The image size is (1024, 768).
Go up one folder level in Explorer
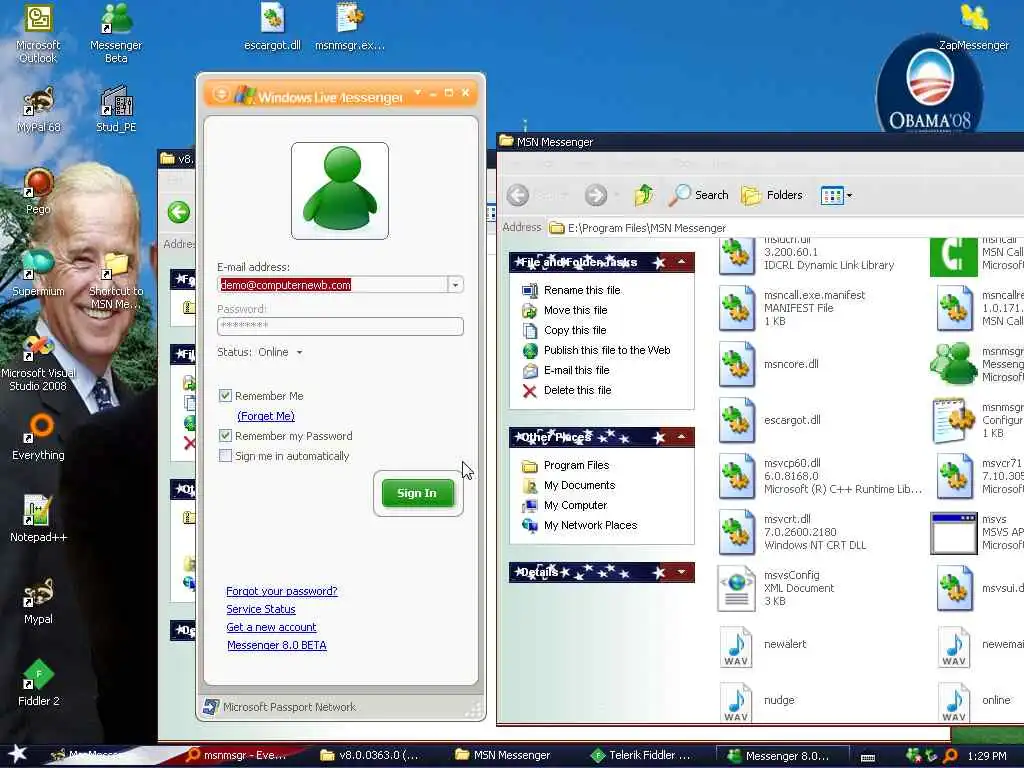tap(644, 195)
